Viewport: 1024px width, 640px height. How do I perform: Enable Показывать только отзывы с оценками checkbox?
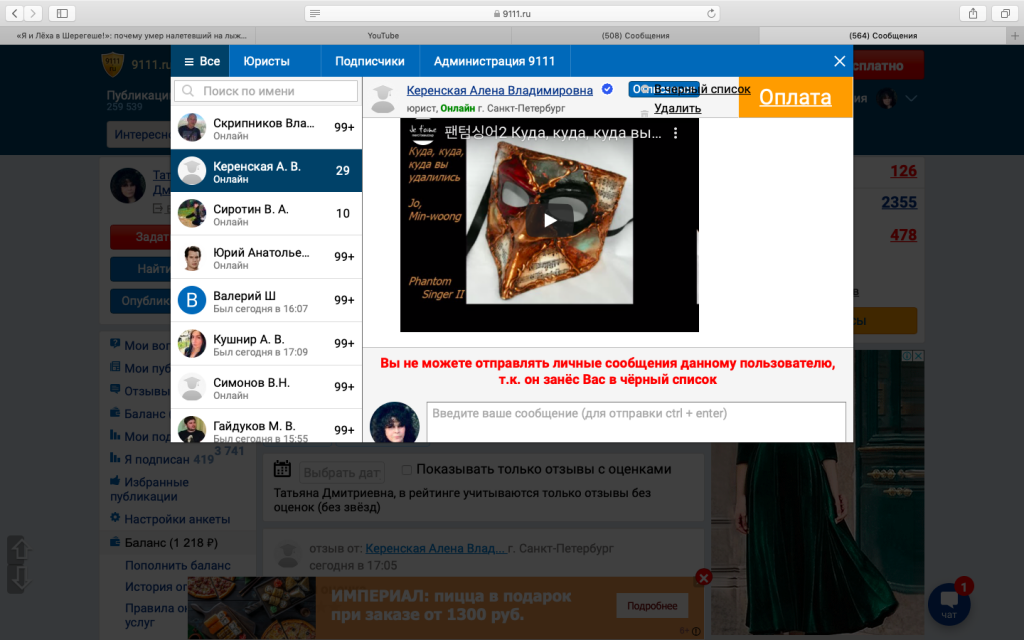(406, 469)
